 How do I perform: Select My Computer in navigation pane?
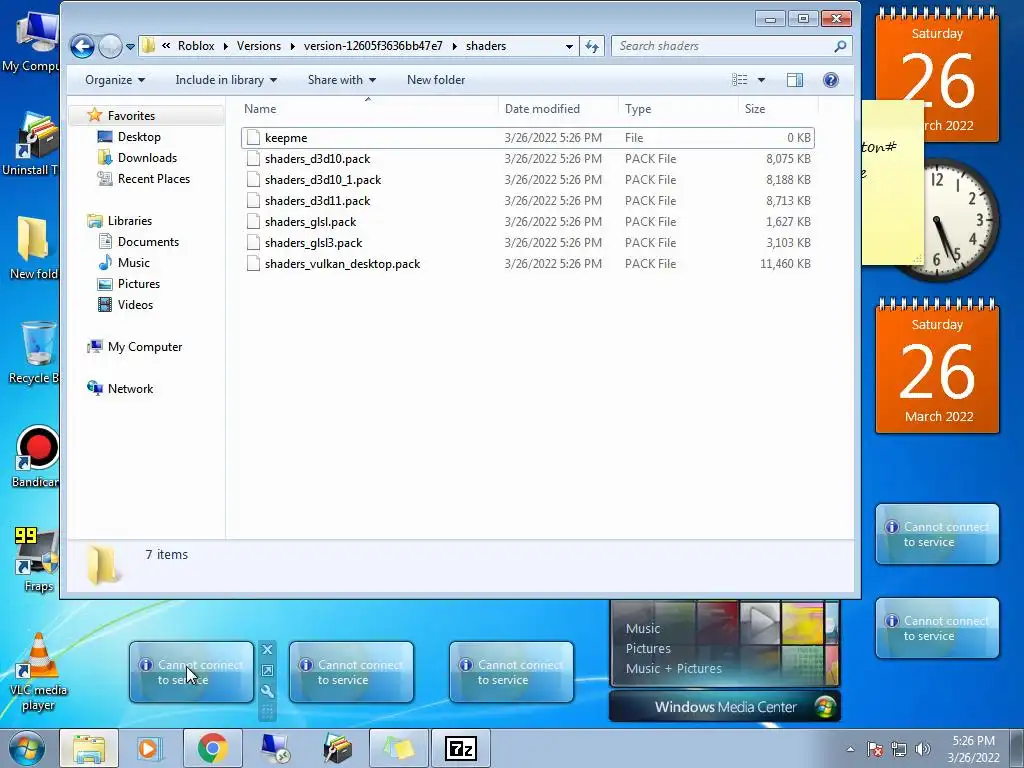(x=135, y=347)
